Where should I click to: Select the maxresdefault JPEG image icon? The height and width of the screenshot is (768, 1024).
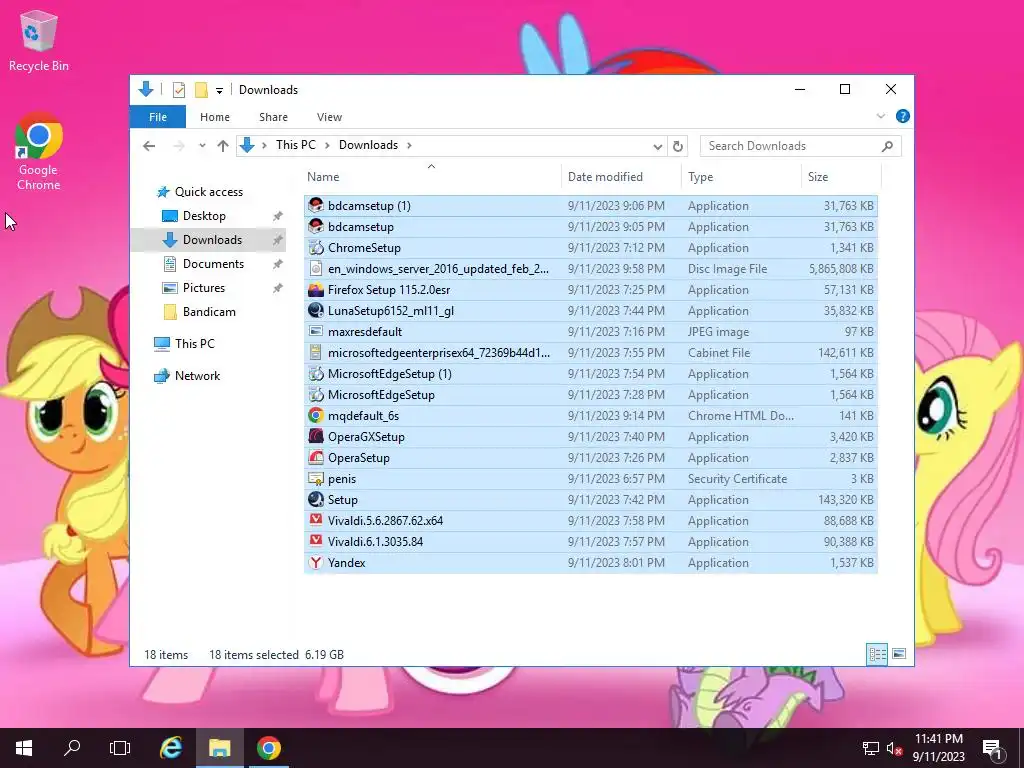pos(316,332)
